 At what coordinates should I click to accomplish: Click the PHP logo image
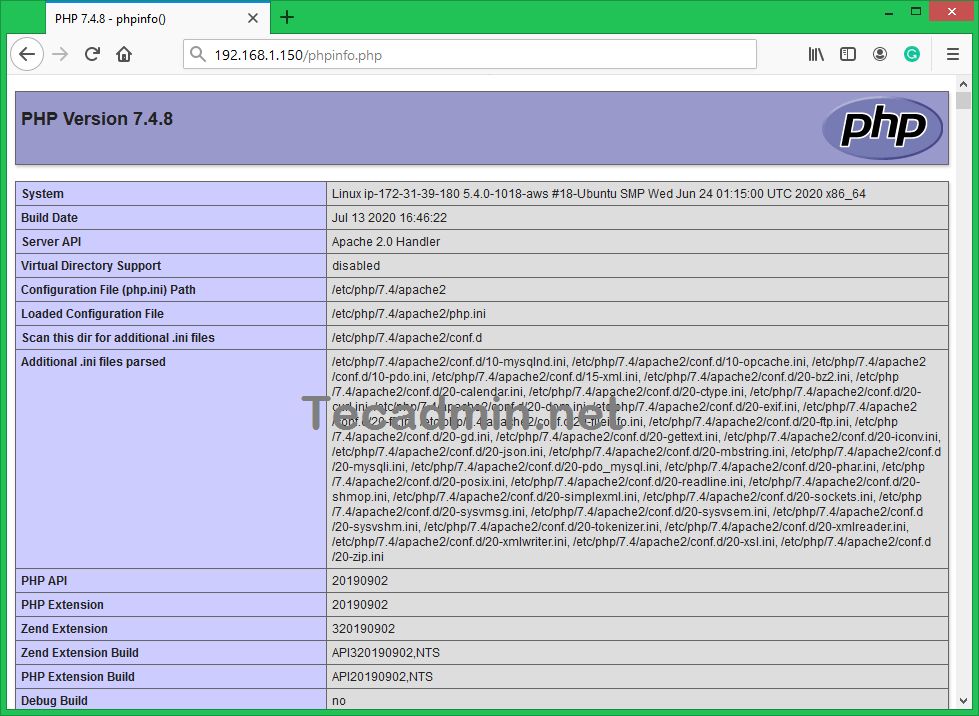click(882, 128)
